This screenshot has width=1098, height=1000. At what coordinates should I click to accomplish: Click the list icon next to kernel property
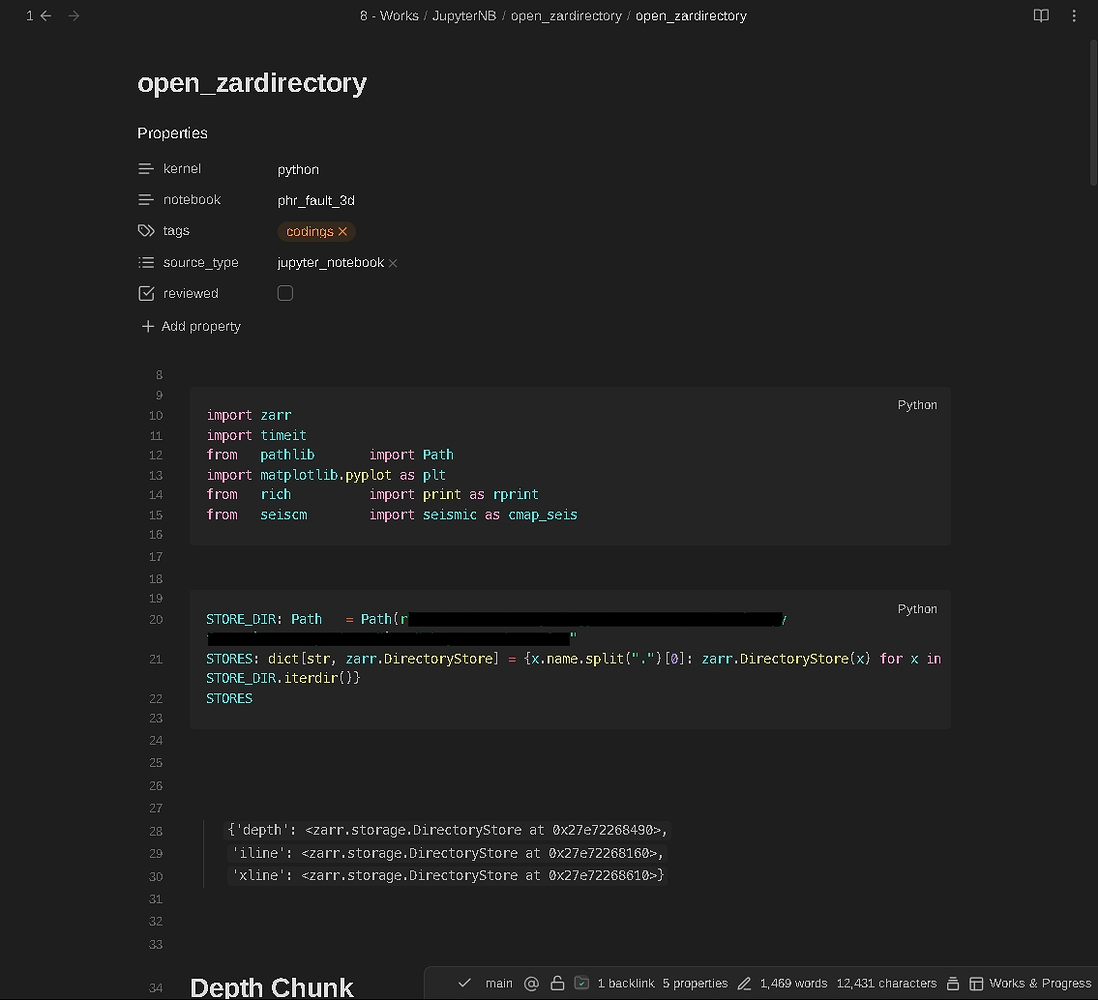pos(146,168)
